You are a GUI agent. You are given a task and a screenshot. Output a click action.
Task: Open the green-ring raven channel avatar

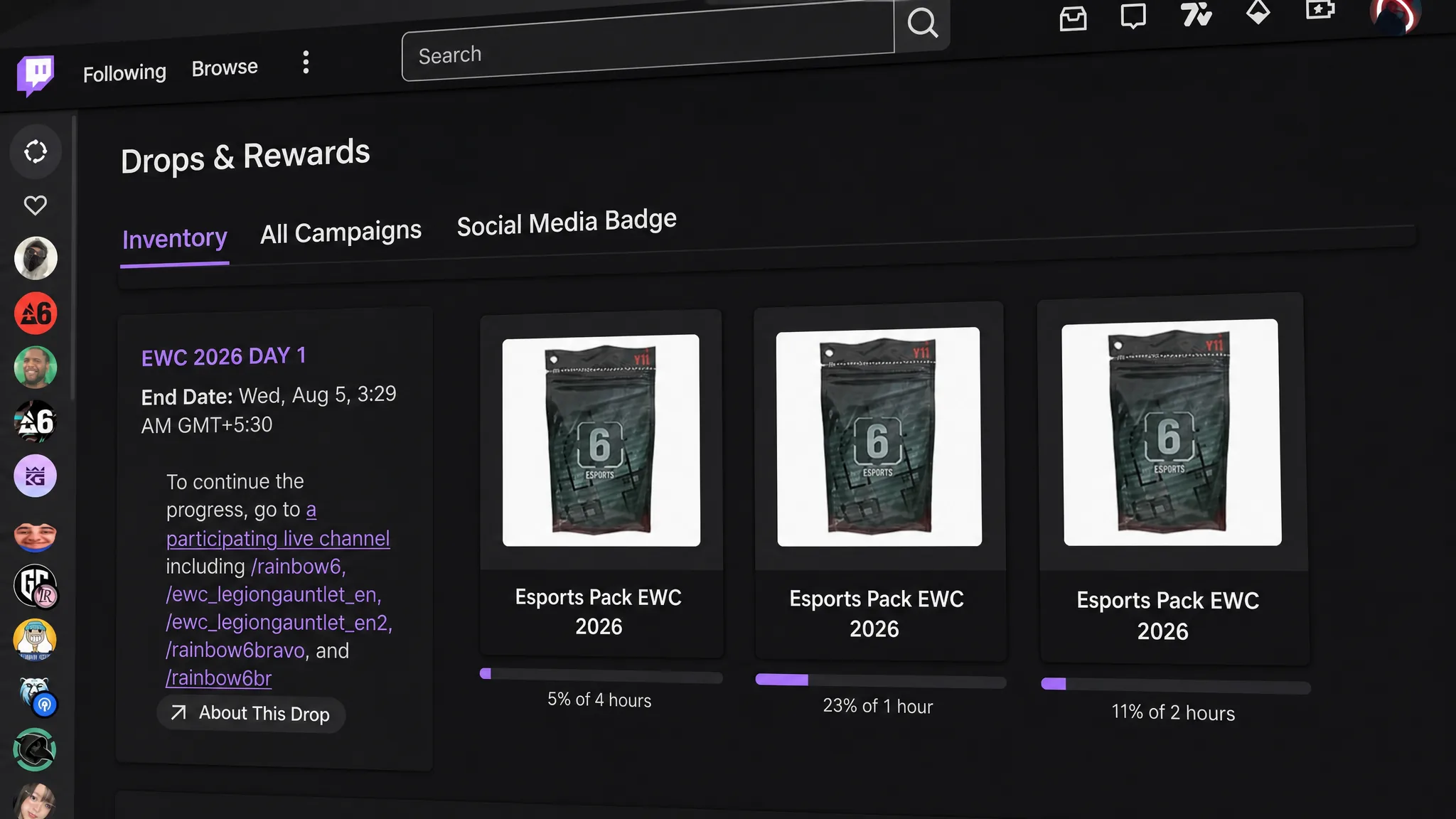36,749
